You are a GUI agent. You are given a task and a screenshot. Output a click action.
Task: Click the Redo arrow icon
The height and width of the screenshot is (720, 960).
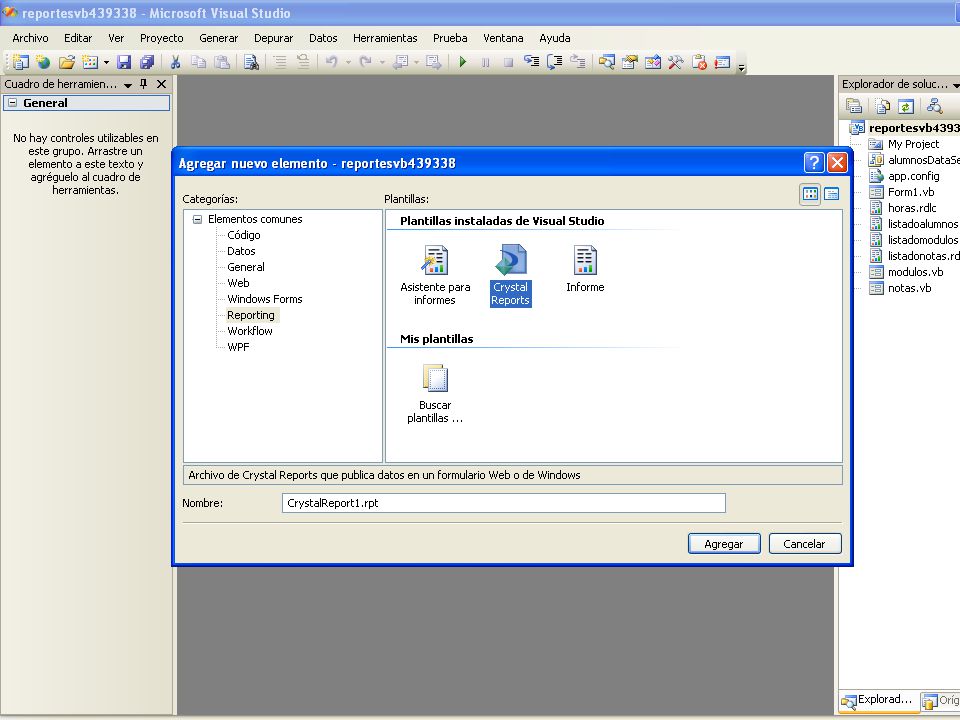pos(366,62)
